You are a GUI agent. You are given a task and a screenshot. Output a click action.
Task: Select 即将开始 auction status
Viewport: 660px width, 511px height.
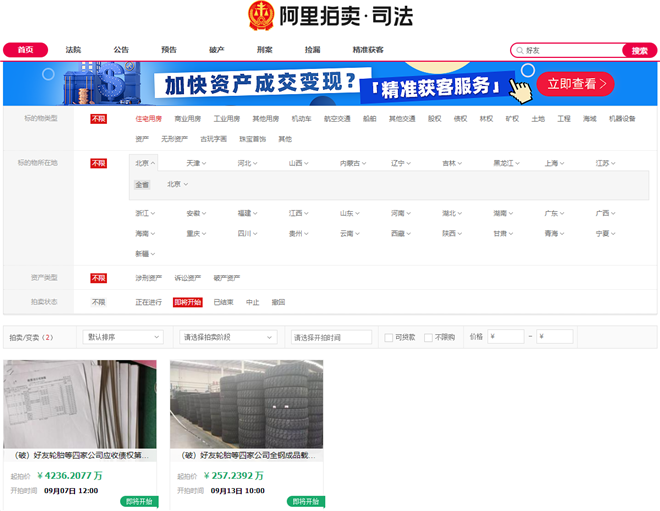pos(188,302)
